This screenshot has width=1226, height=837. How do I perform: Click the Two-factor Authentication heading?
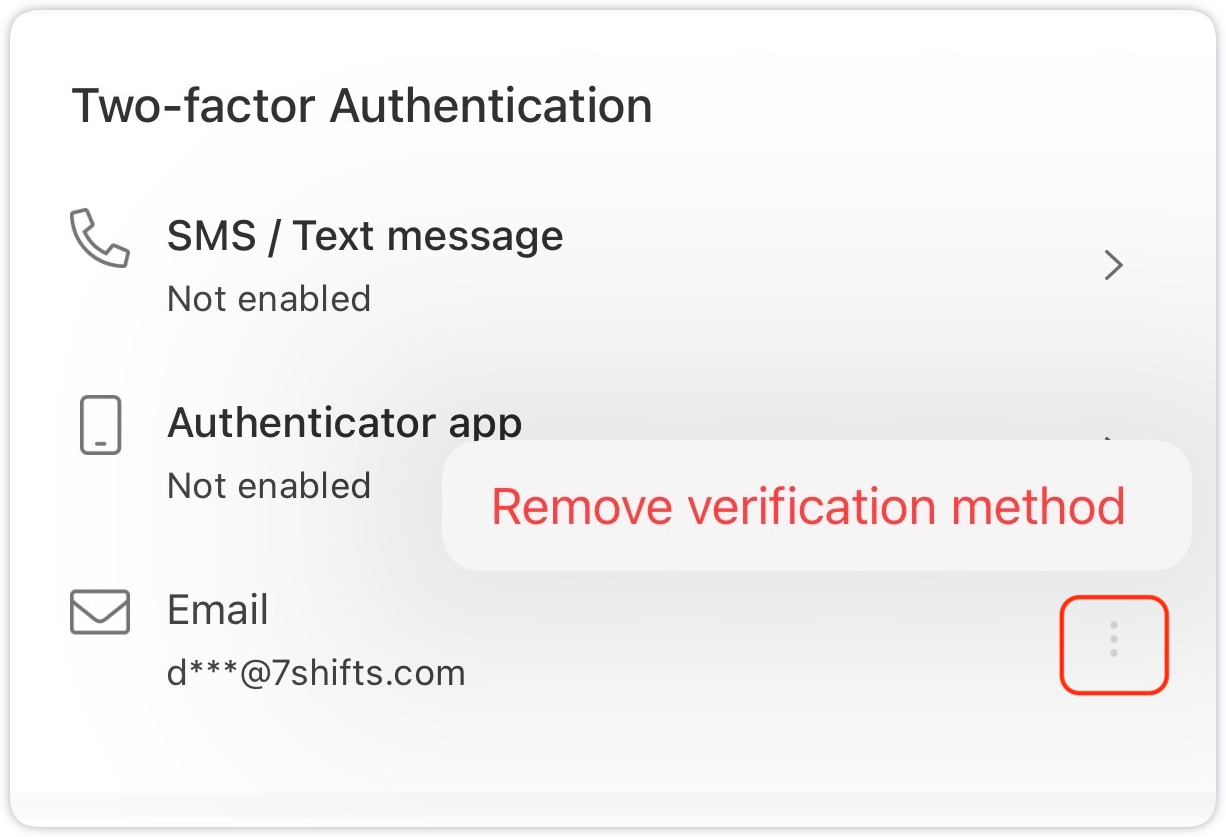click(x=362, y=105)
